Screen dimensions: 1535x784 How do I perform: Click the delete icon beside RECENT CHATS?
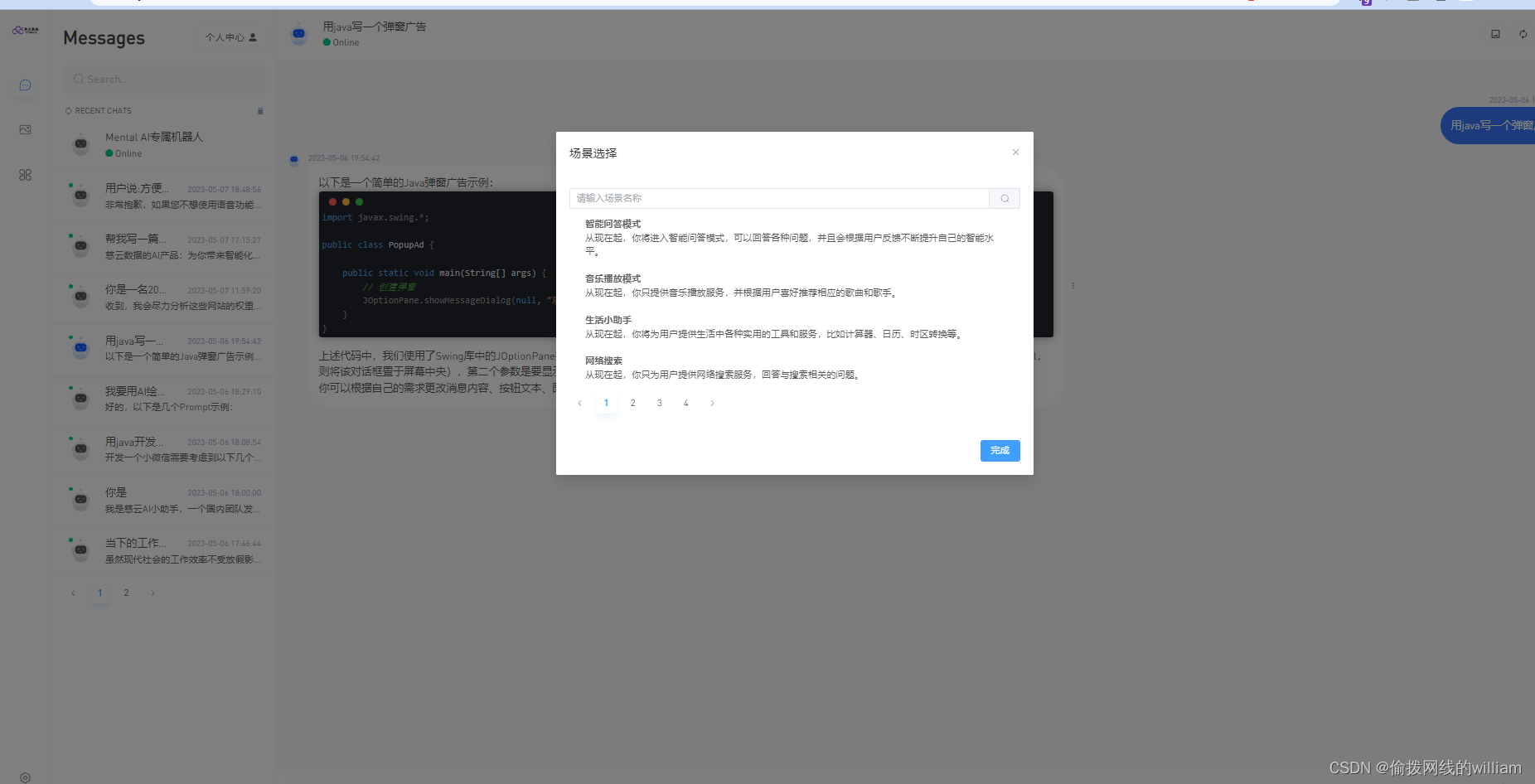coord(260,111)
